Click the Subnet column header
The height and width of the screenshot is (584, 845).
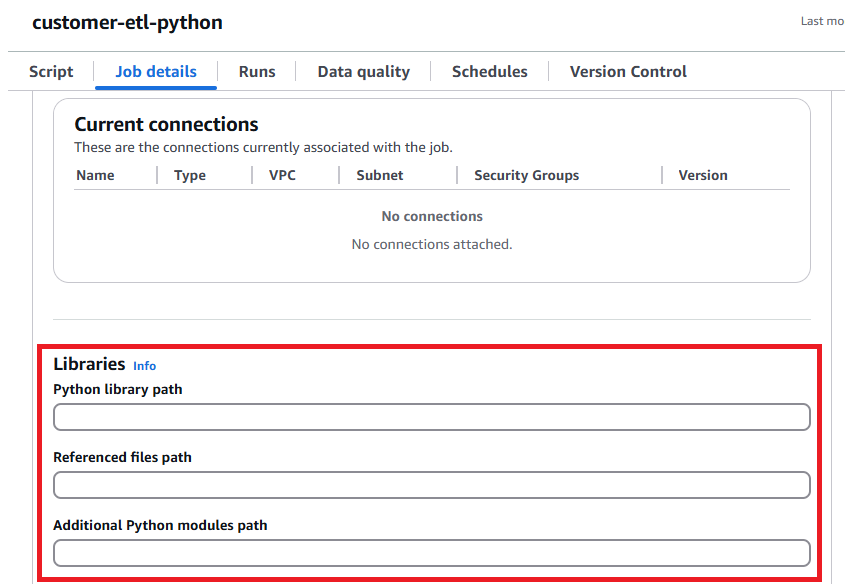380,175
